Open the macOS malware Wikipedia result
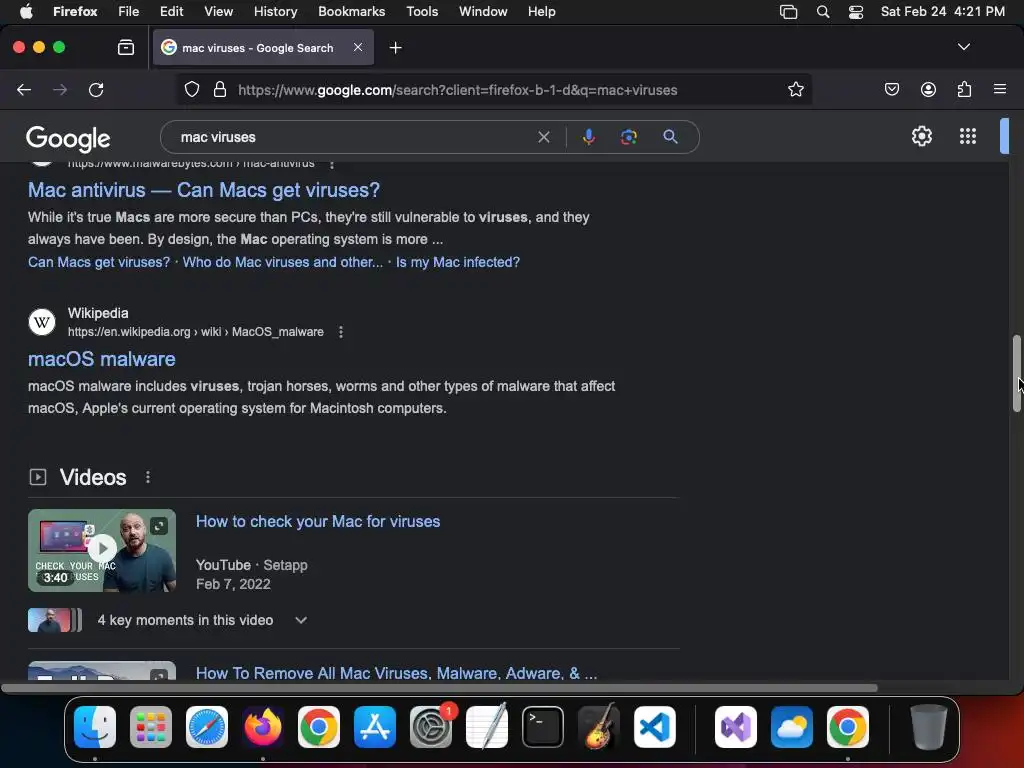Screen dimensions: 1024x768 102,359
